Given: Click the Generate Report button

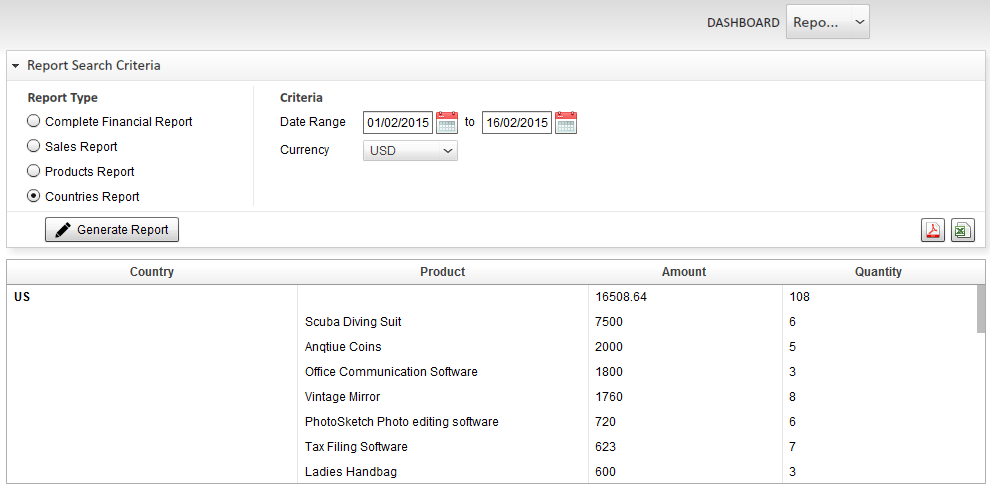Looking at the screenshot, I should pos(112,230).
